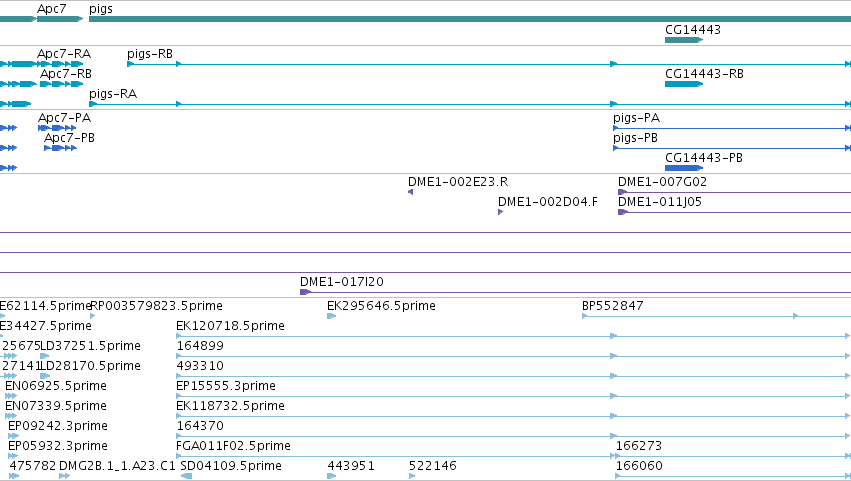Viewport: 851px width, 481px height.
Task: Click the DME1-007G02 start marker
Action: tap(623, 192)
